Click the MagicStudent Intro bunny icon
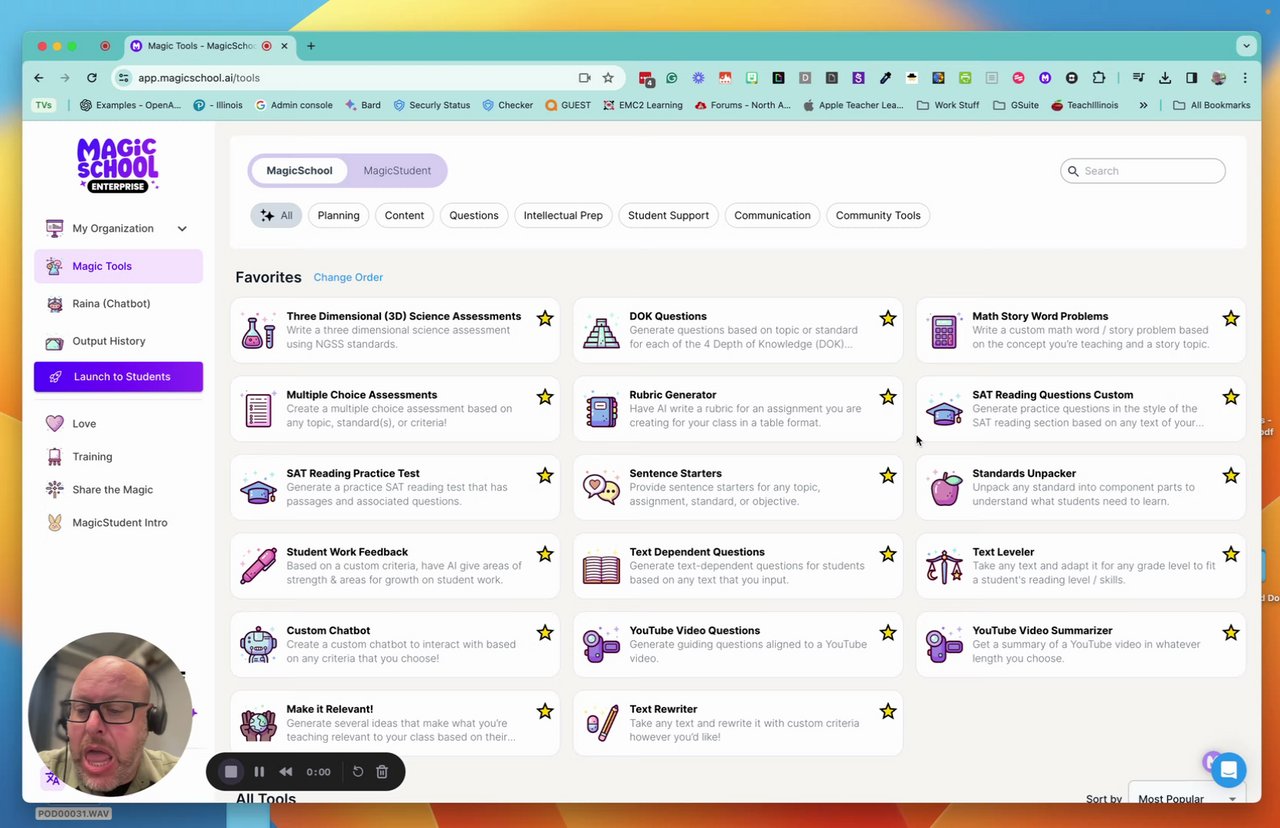Viewport: 1280px width, 828px height. pyautogui.click(x=54, y=523)
